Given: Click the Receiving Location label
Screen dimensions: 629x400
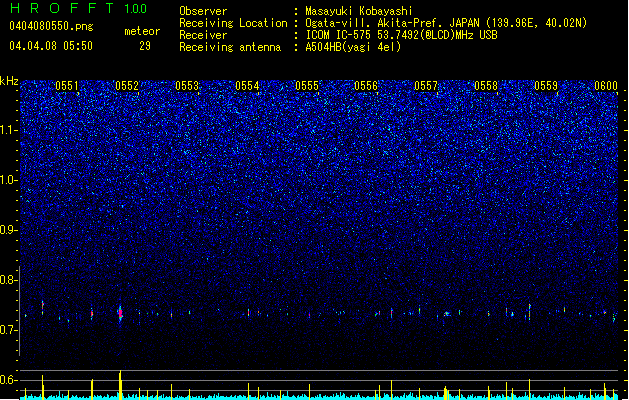Looking at the screenshot, I should coord(233,23).
